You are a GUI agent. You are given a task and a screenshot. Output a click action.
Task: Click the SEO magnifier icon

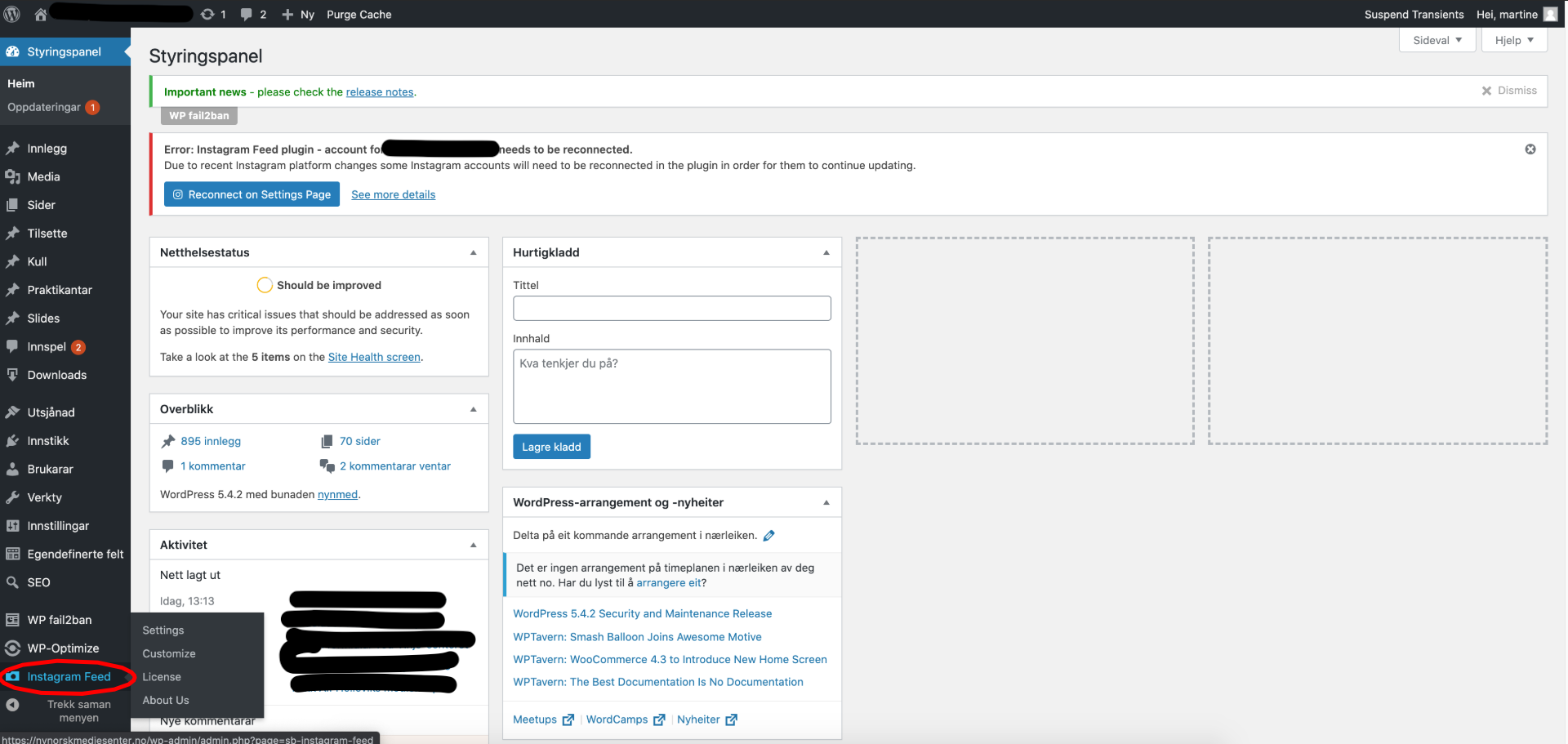(x=12, y=582)
